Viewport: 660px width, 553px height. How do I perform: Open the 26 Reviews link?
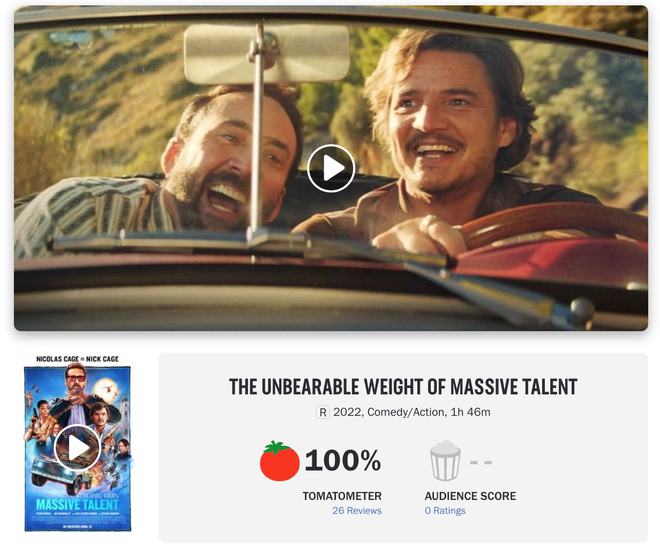(357, 510)
